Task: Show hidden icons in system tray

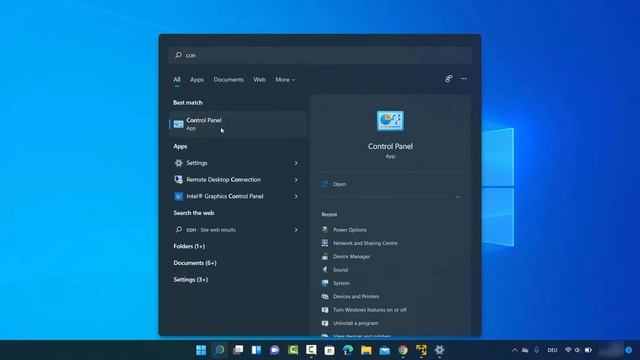Action: tap(515, 350)
